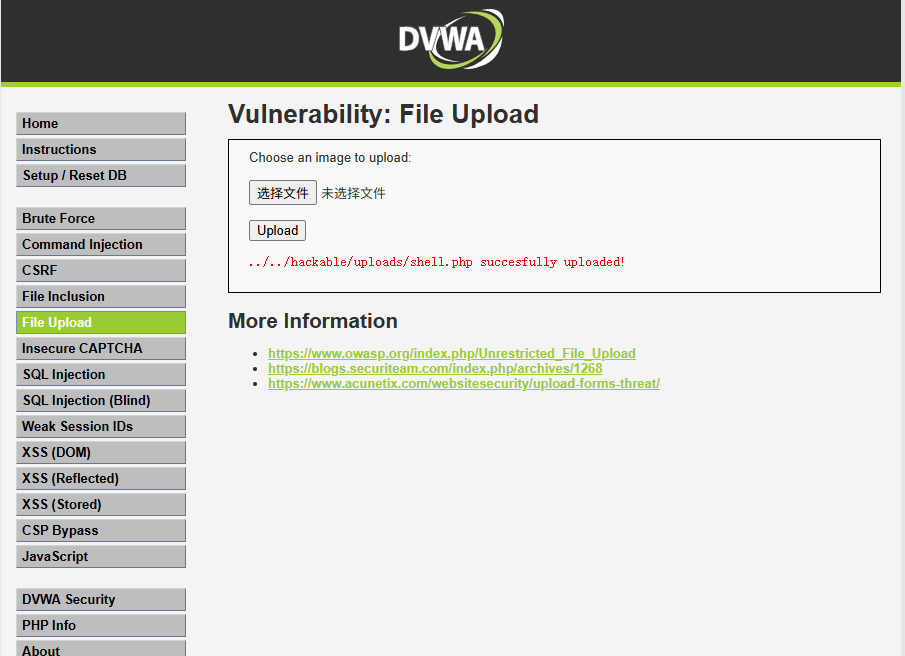The image size is (905, 656).
Task: Open the SQL Injection module
Action: (100, 374)
